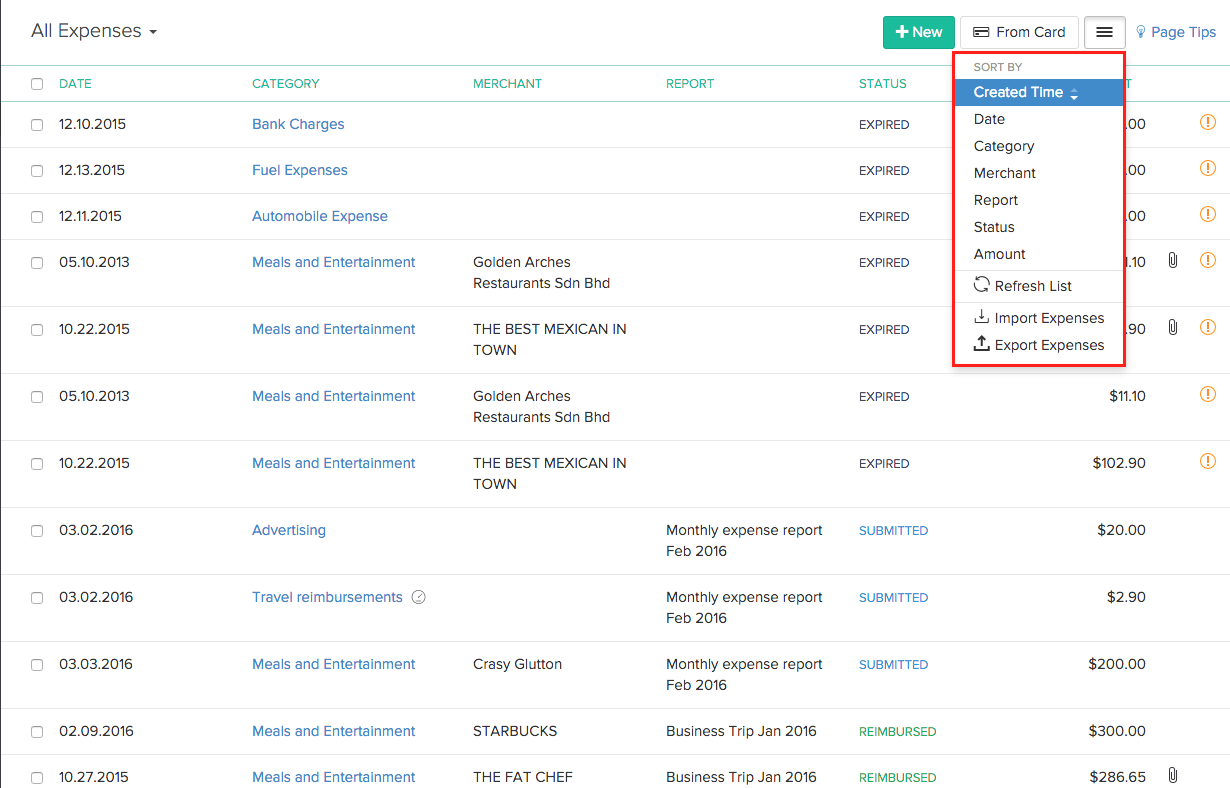Select checkbox for Advertising expense row
The height and width of the screenshot is (788, 1230).
(x=37, y=531)
